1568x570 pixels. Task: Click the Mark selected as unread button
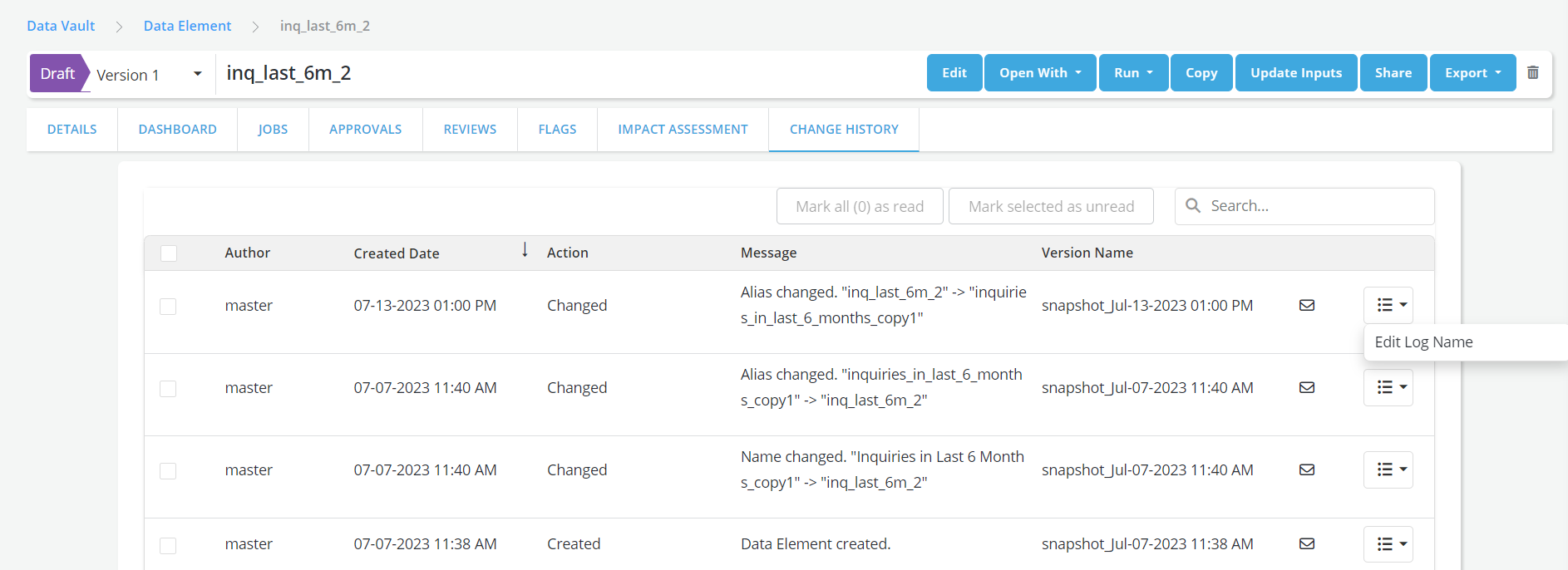(x=1051, y=207)
